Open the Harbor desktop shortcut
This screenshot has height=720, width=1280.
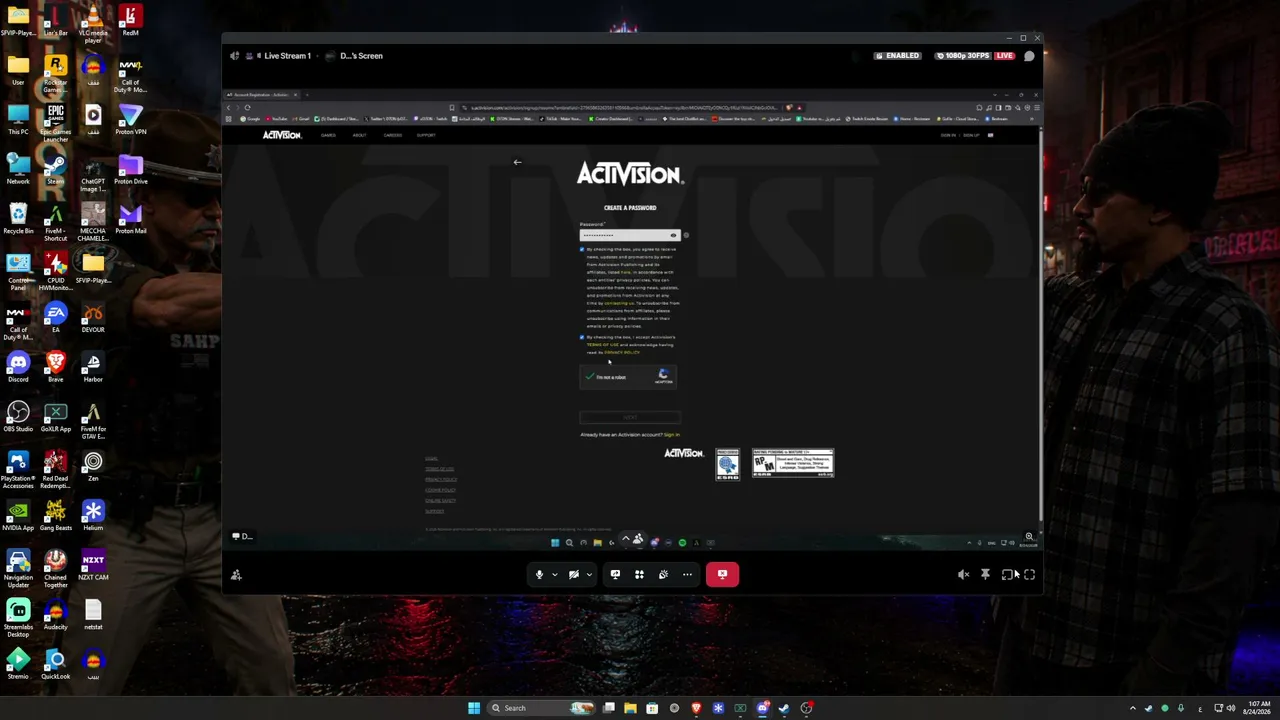(93, 367)
